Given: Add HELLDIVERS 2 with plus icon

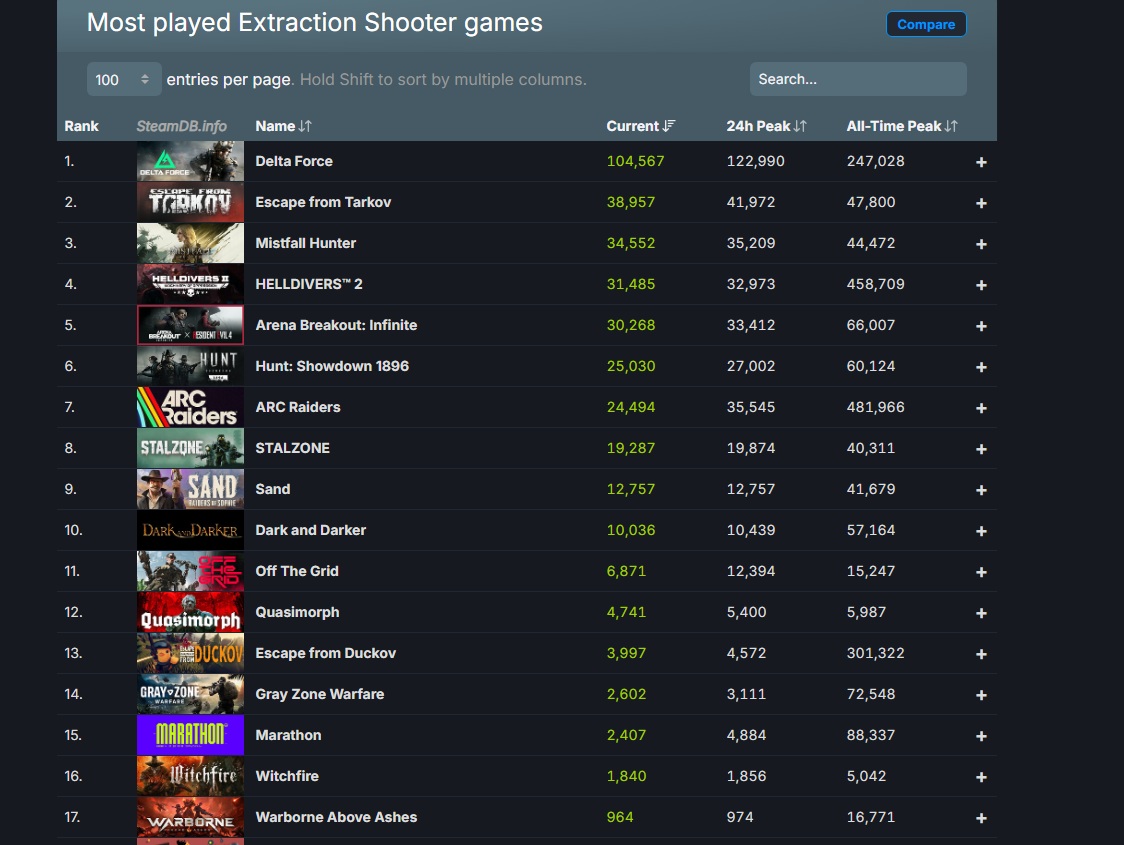Looking at the screenshot, I should 981,285.
